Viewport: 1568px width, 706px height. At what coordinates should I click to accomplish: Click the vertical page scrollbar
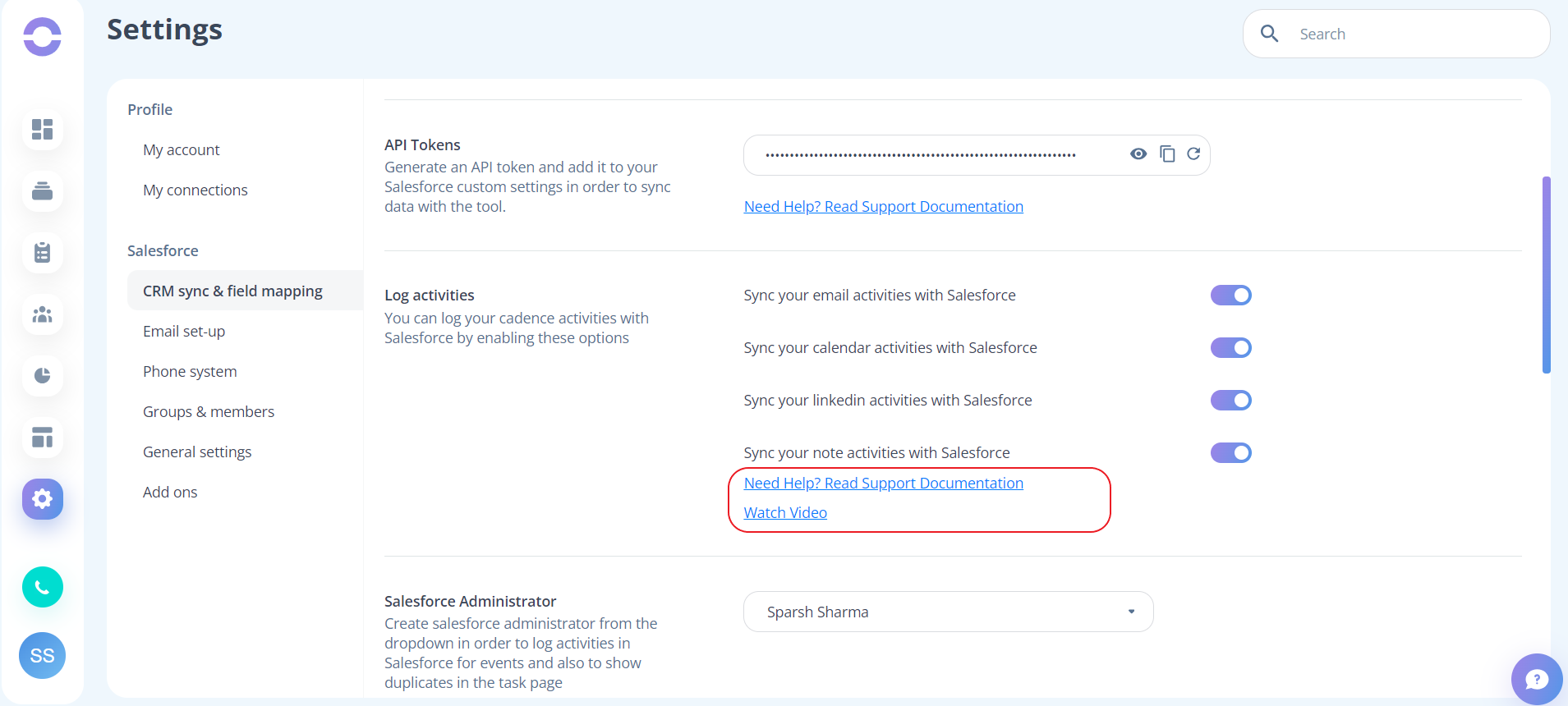1546,275
